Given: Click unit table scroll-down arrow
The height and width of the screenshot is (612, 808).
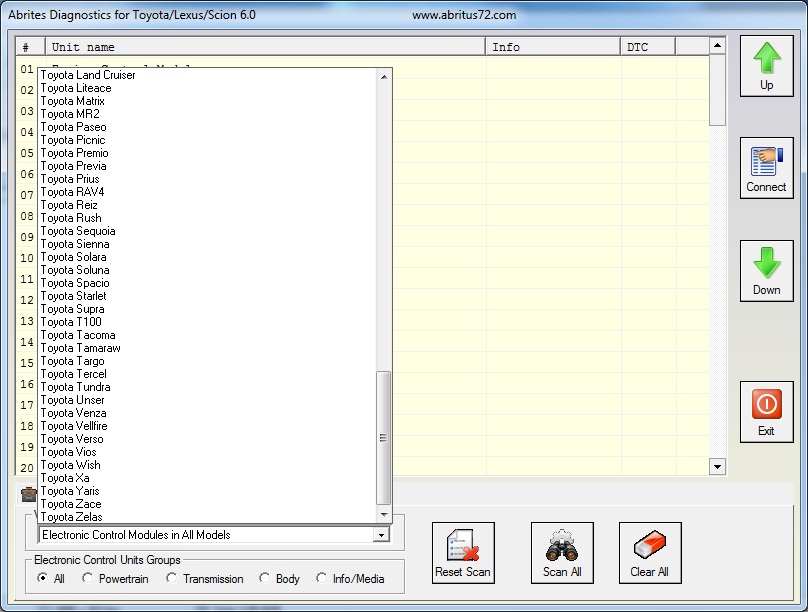Looking at the screenshot, I should [717, 467].
